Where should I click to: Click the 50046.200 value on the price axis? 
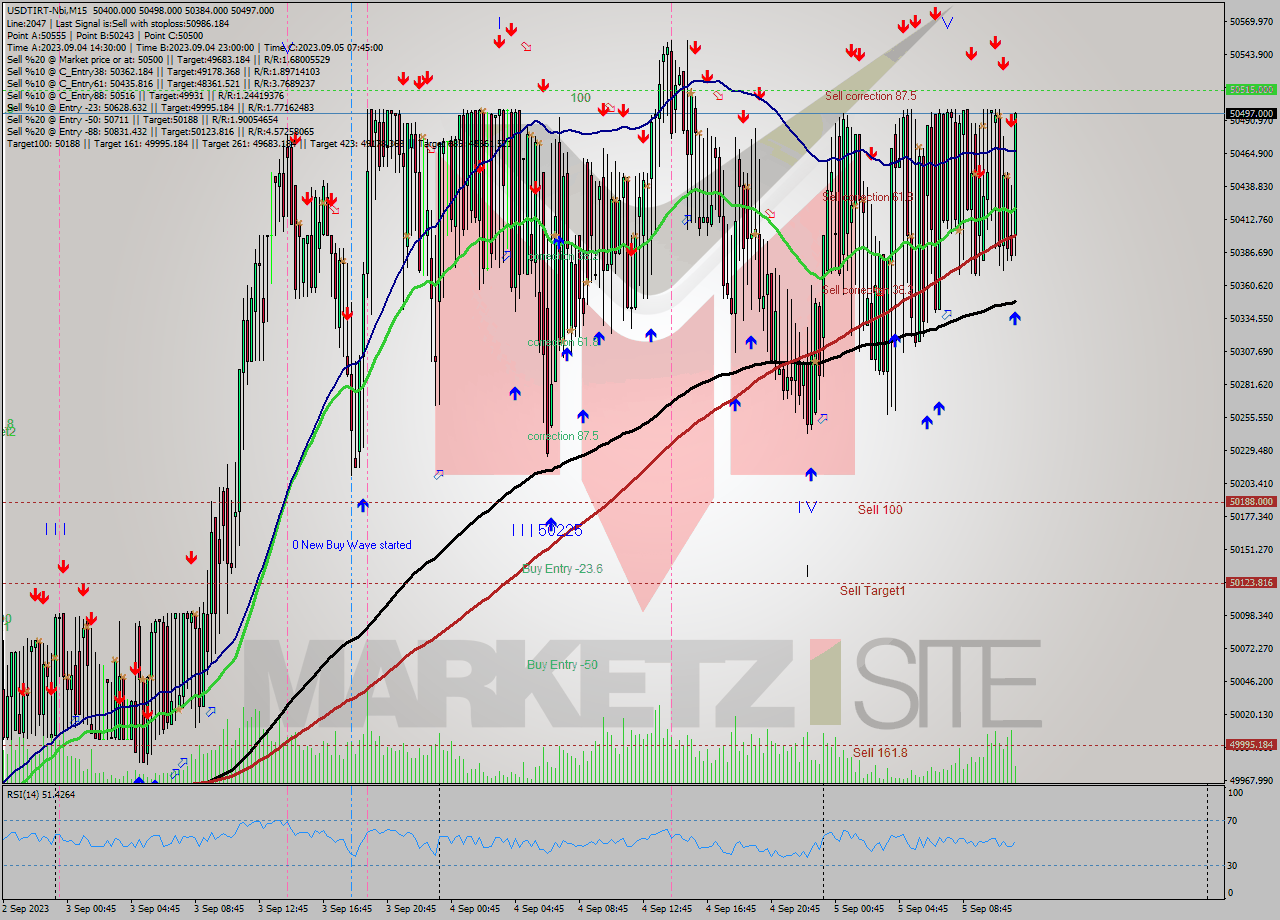point(1251,681)
